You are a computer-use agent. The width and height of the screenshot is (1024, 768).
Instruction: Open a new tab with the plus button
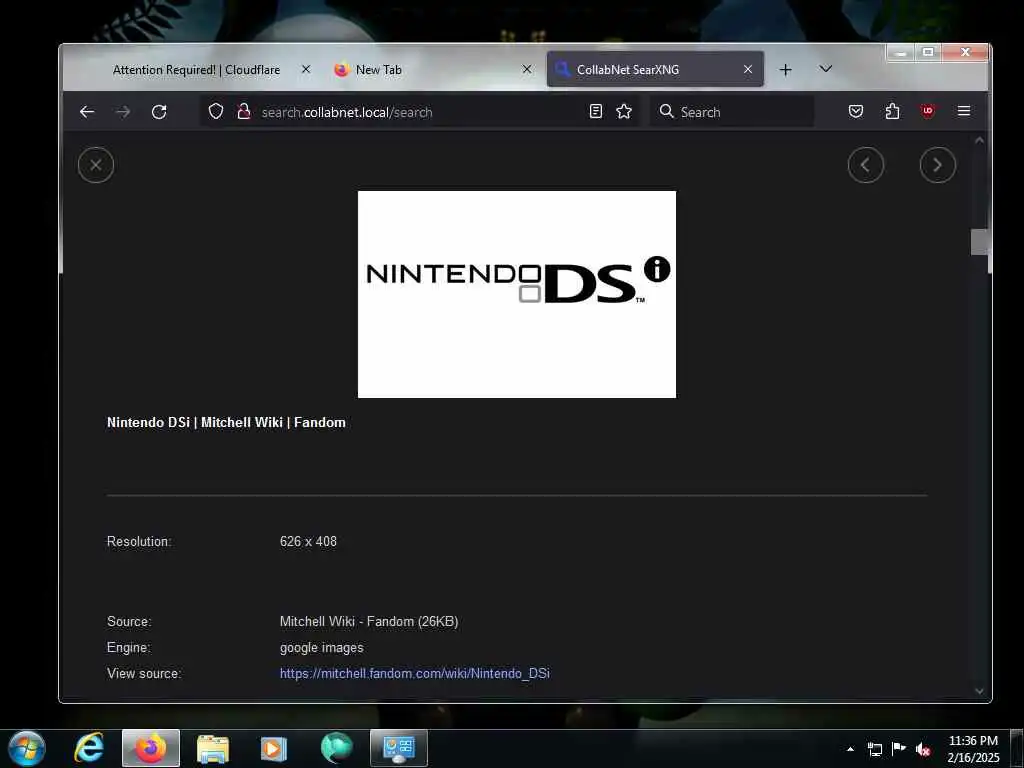(x=786, y=69)
